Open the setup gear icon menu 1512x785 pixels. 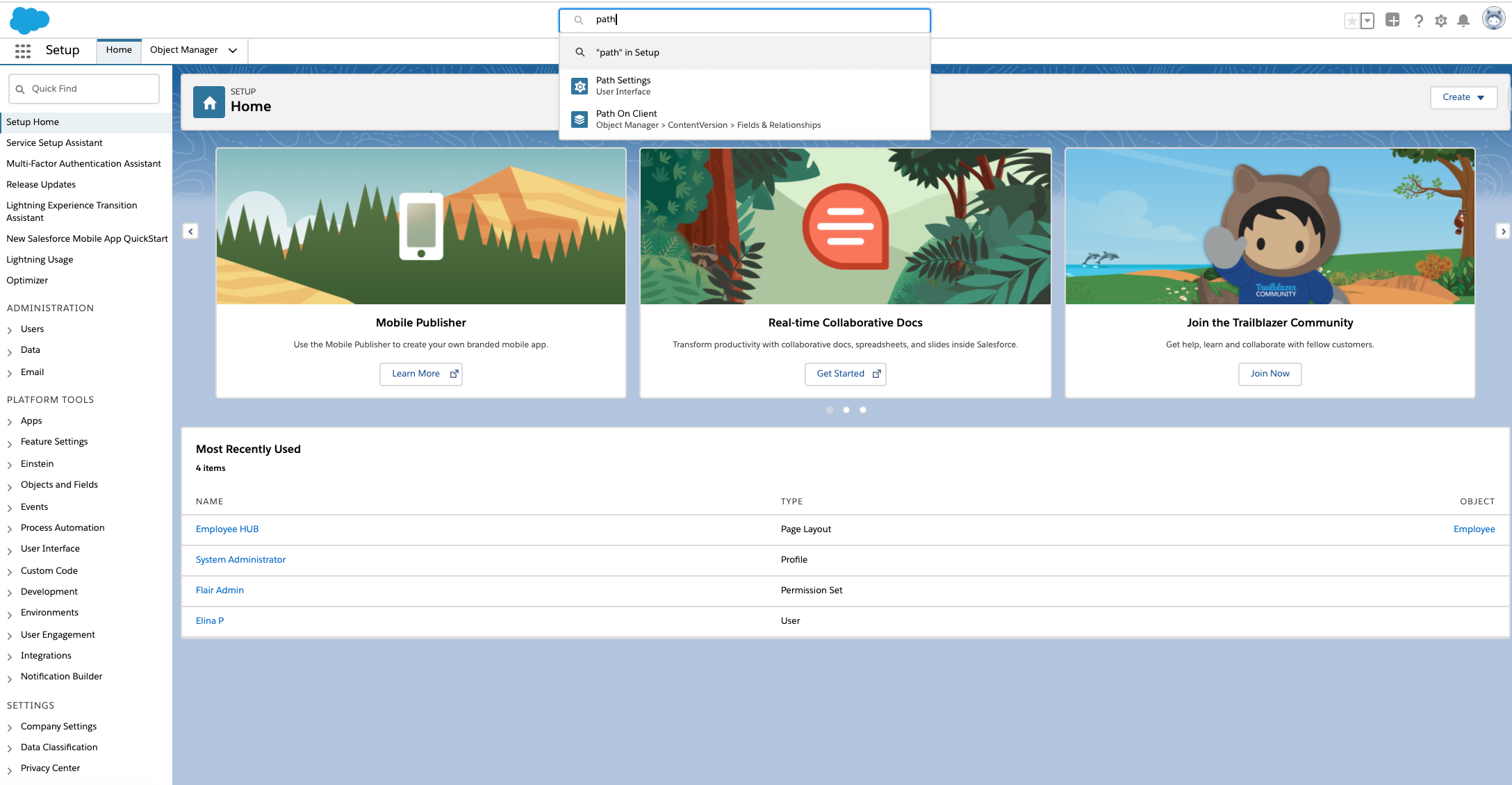[1441, 21]
